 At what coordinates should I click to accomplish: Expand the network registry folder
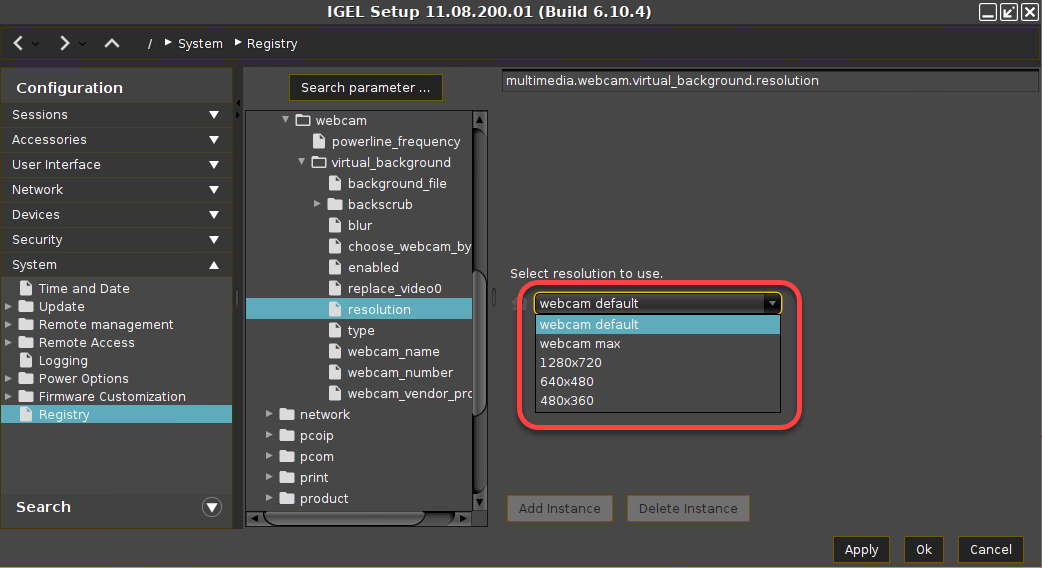coord(270,414)
